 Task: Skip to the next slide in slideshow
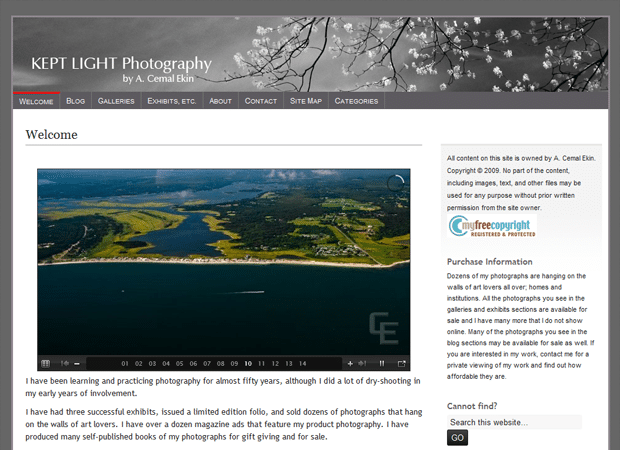pos(362,363)
